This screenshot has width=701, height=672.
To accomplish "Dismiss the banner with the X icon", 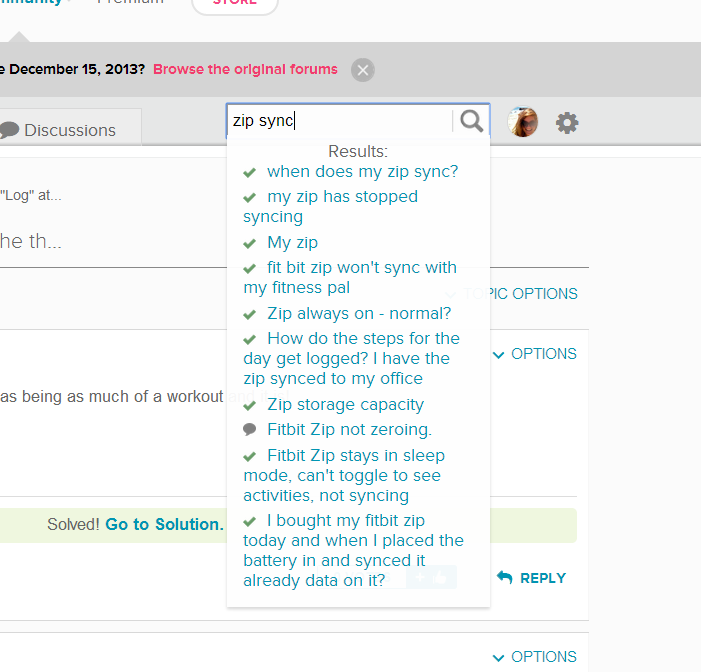I will click(363, 70).
